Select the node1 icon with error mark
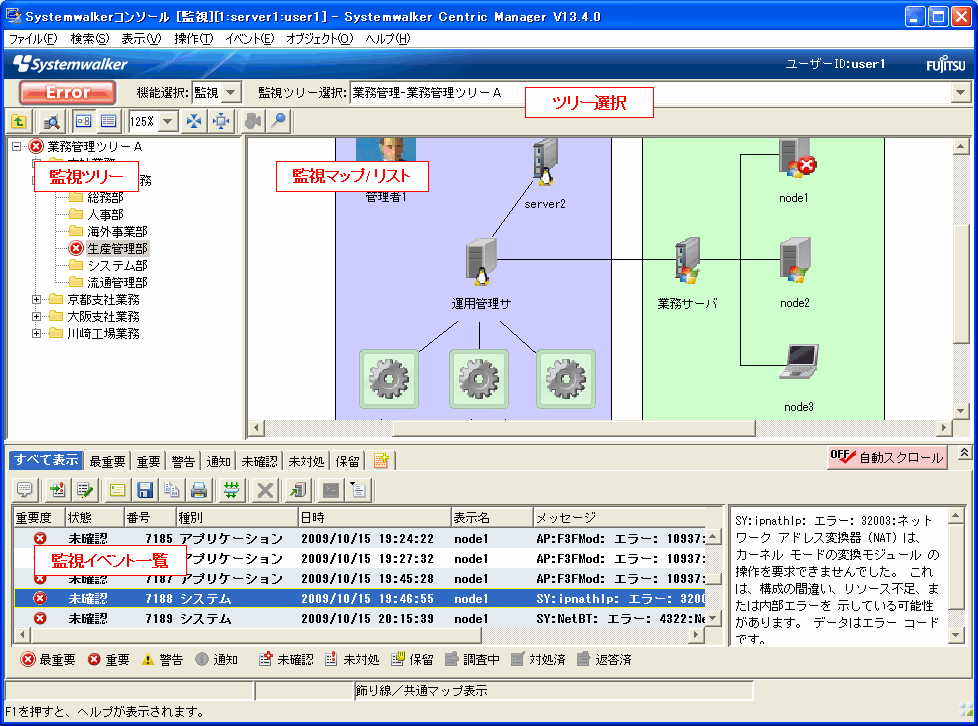Viewport: 978px width, 726px height. (796, 158)
